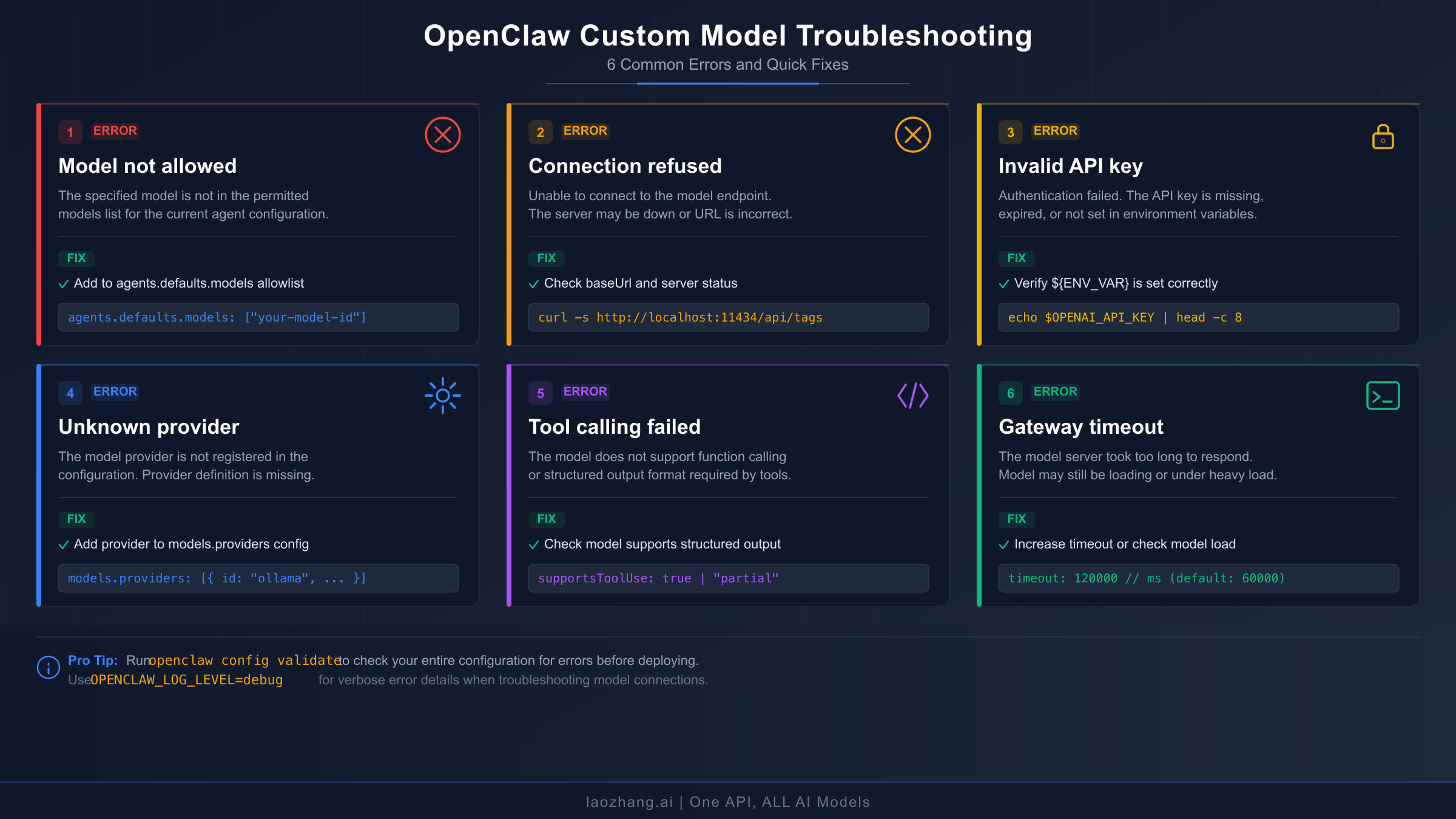Click the lock icon on Invalid API key card

coord(1383,137)
